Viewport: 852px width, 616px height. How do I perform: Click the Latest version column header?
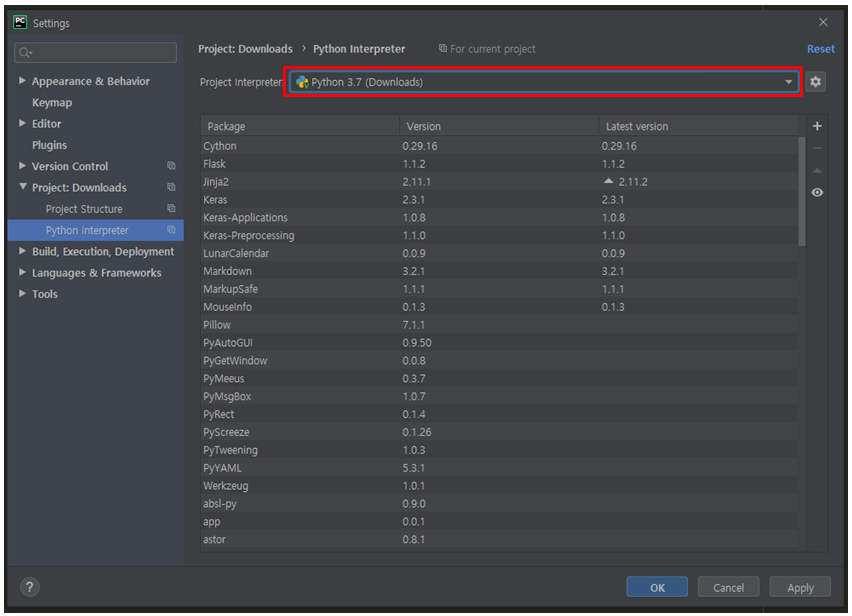click(x=698, y=126)
